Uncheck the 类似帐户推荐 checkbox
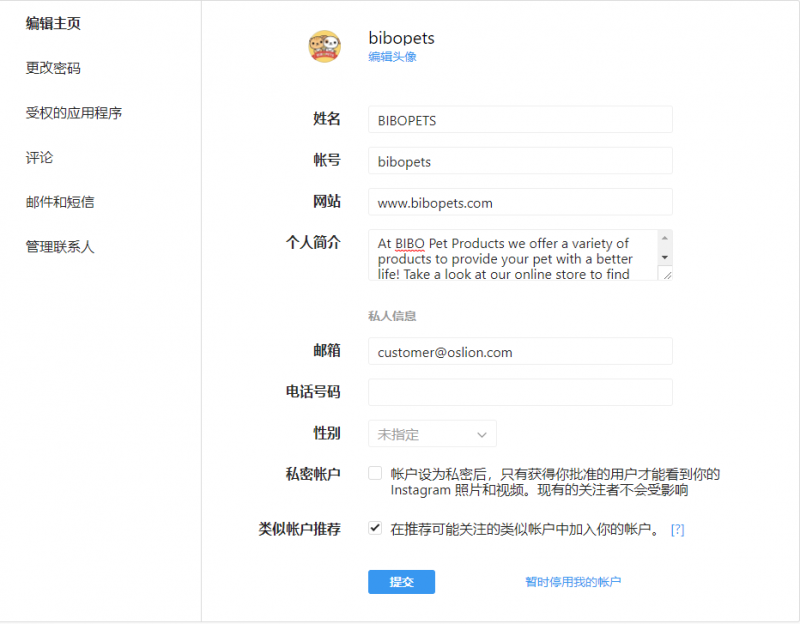This screenshot has height=624, width=800. coord(375,528)
